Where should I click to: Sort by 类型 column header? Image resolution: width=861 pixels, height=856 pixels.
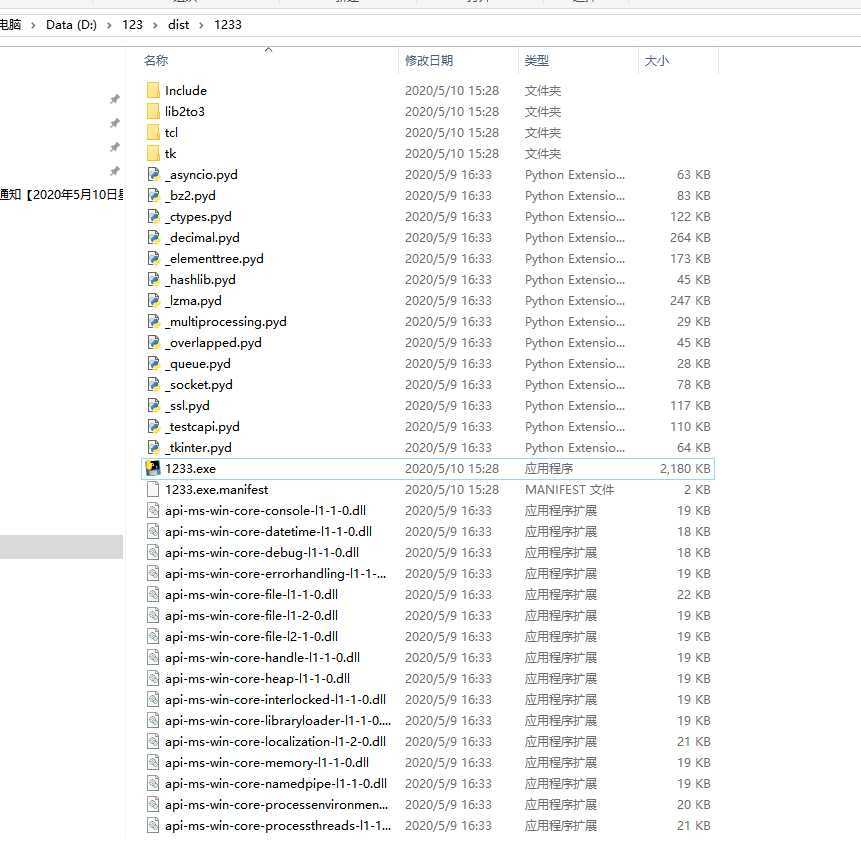click(536, 60)
